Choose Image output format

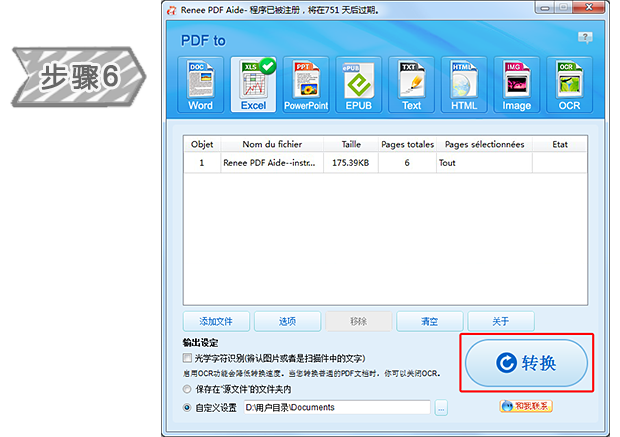coord(516,85)
